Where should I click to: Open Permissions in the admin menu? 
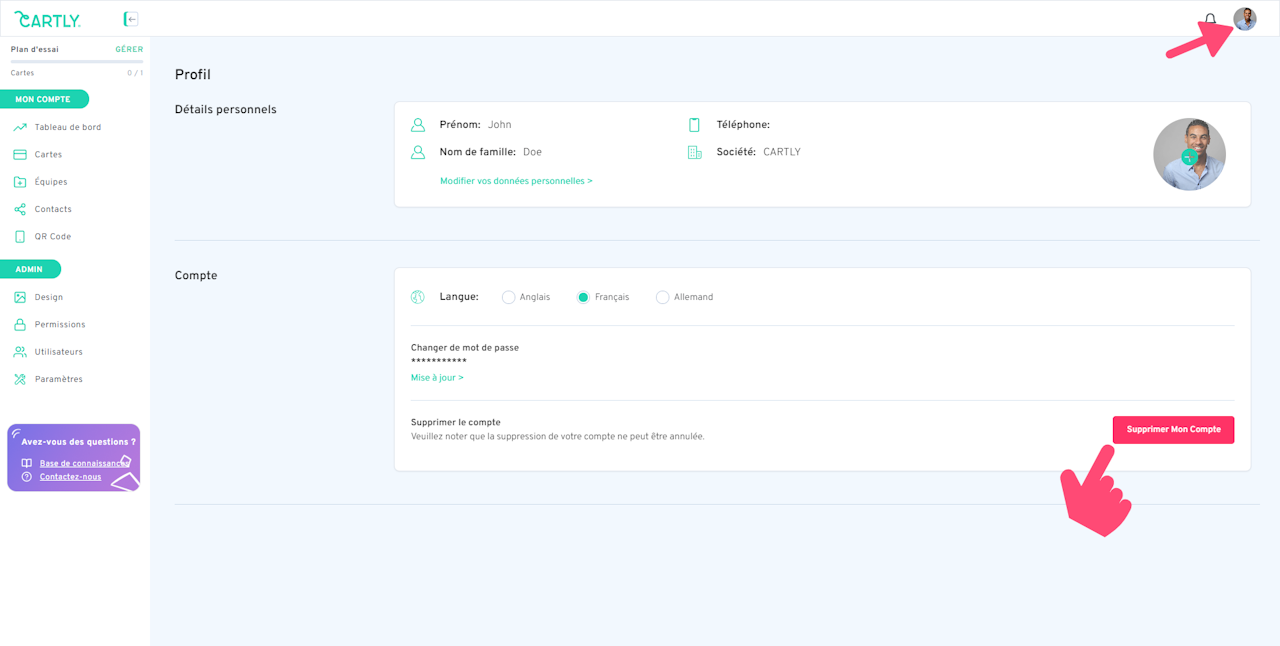tap(60, 325)
